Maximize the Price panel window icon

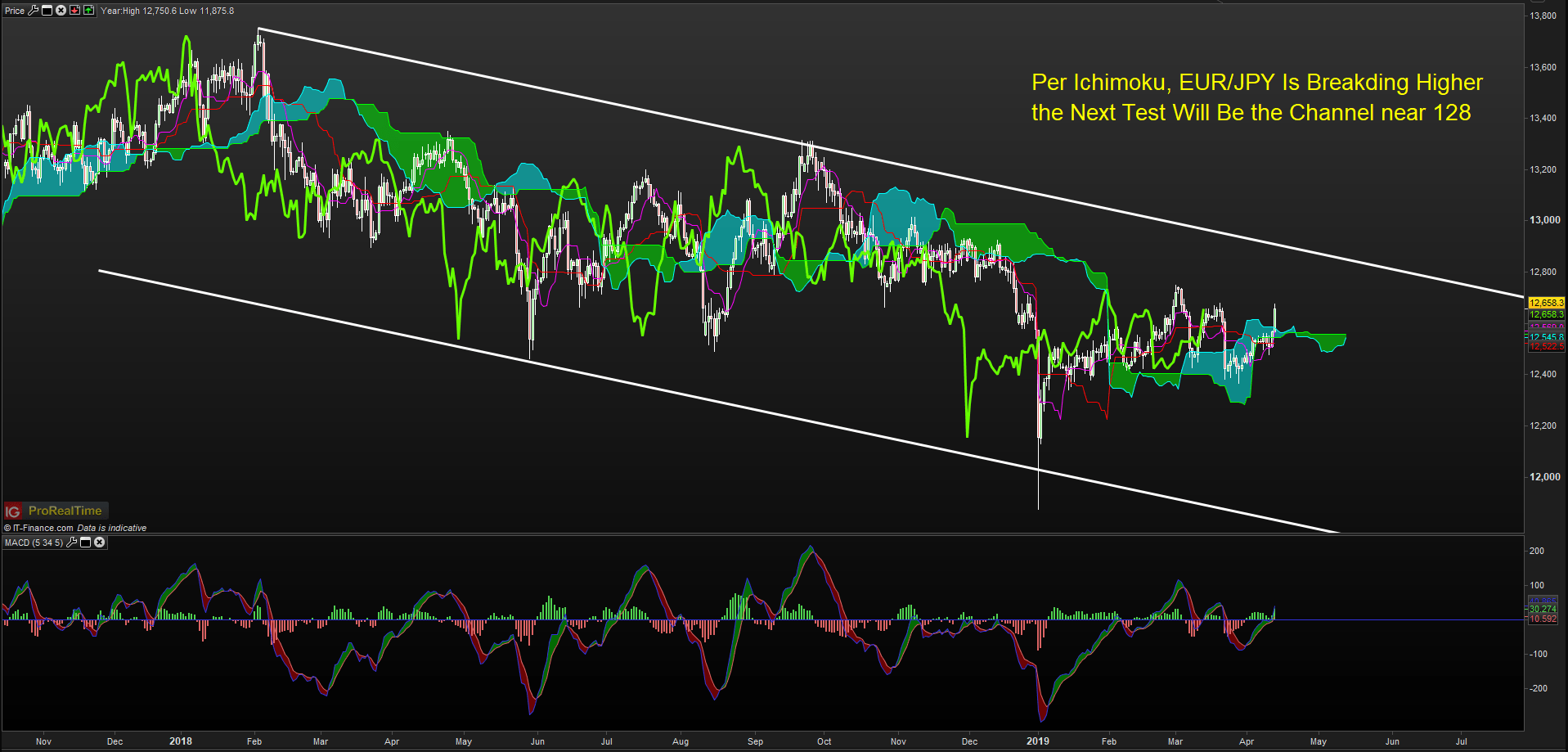[x=47, y=11]
